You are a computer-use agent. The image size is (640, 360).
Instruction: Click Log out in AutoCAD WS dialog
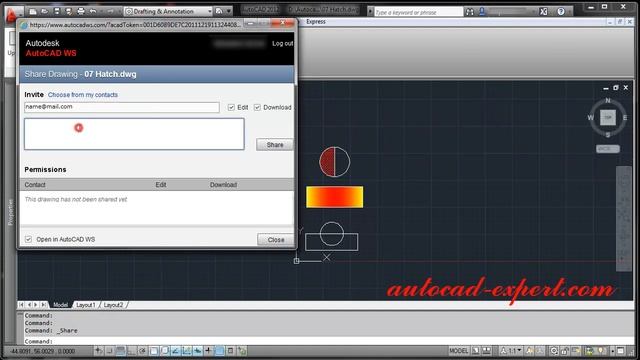(282, 43)
